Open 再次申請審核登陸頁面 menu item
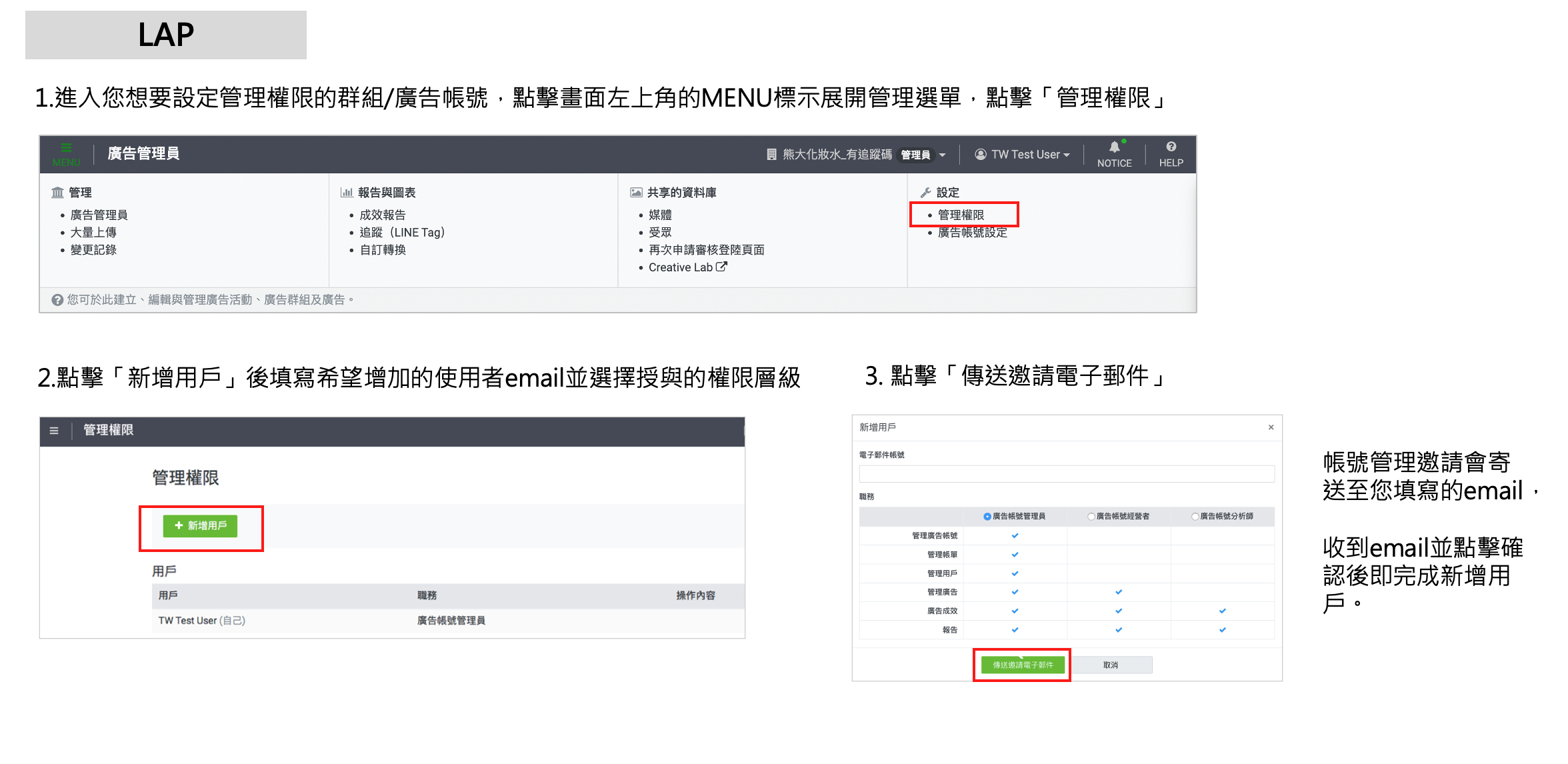The height and width of the screenshot is (764, 1568). pyautogui.click(x=707, y=249)
